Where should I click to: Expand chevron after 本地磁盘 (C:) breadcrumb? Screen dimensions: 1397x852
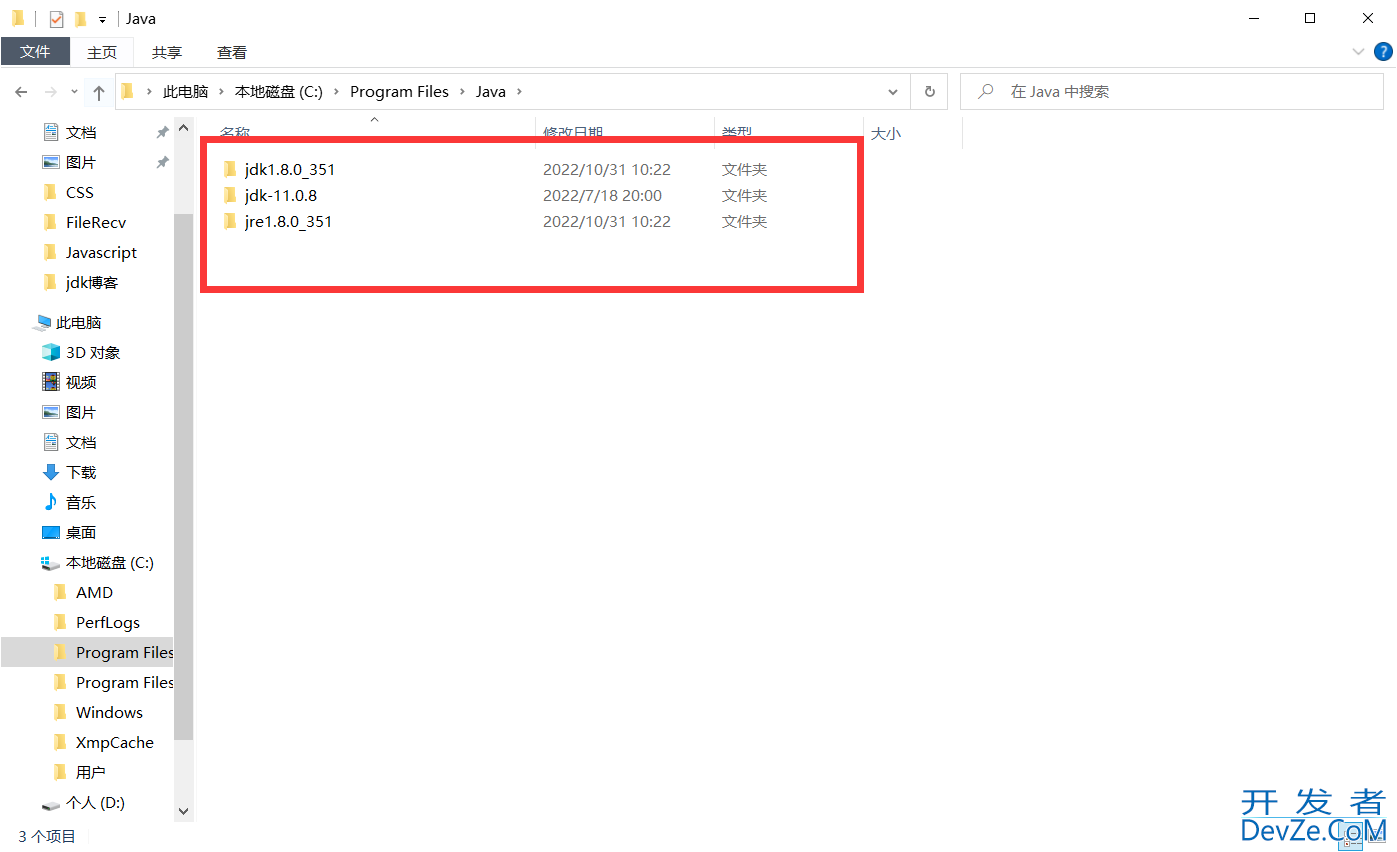pyautogui.click(x=336, y=91)
